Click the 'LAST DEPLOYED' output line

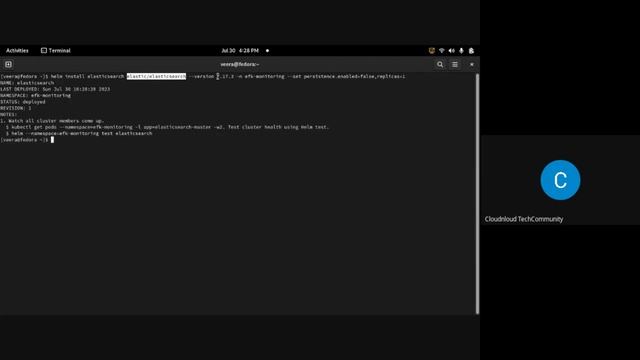click(55, 89)
